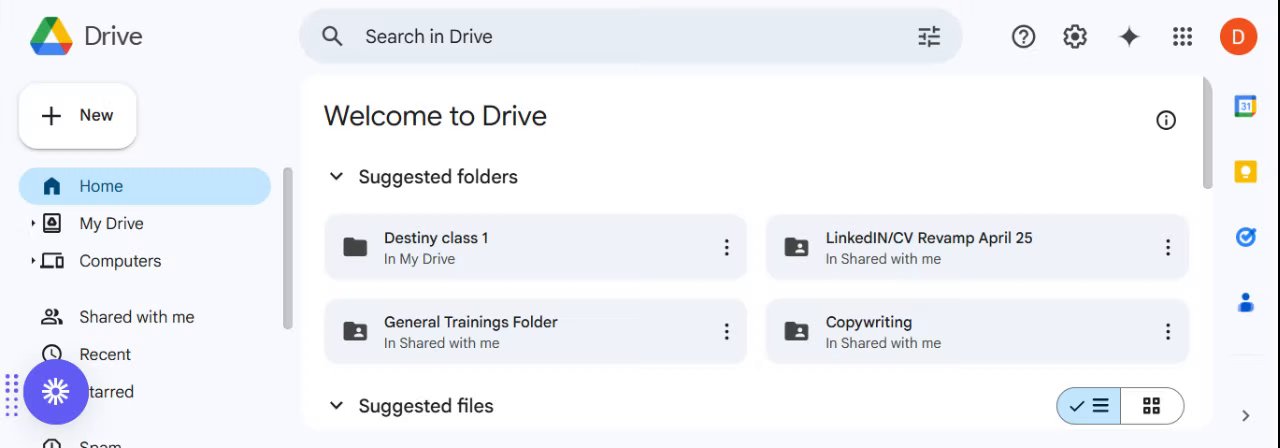Collapse the Suggested files section

(x=337, y=406)
